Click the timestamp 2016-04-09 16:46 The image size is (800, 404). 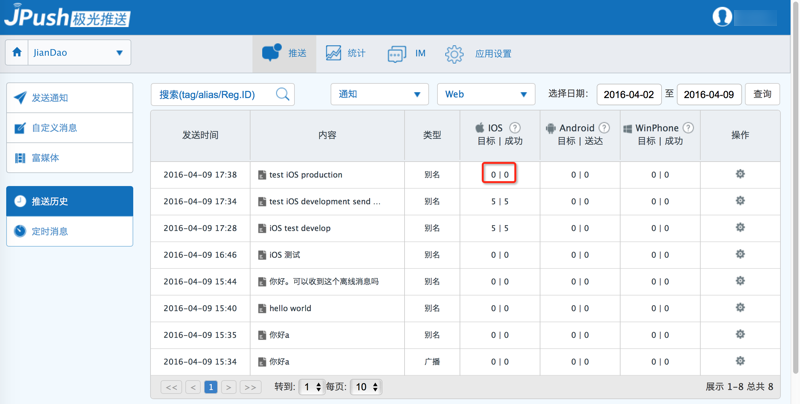(x=200, y=255)
